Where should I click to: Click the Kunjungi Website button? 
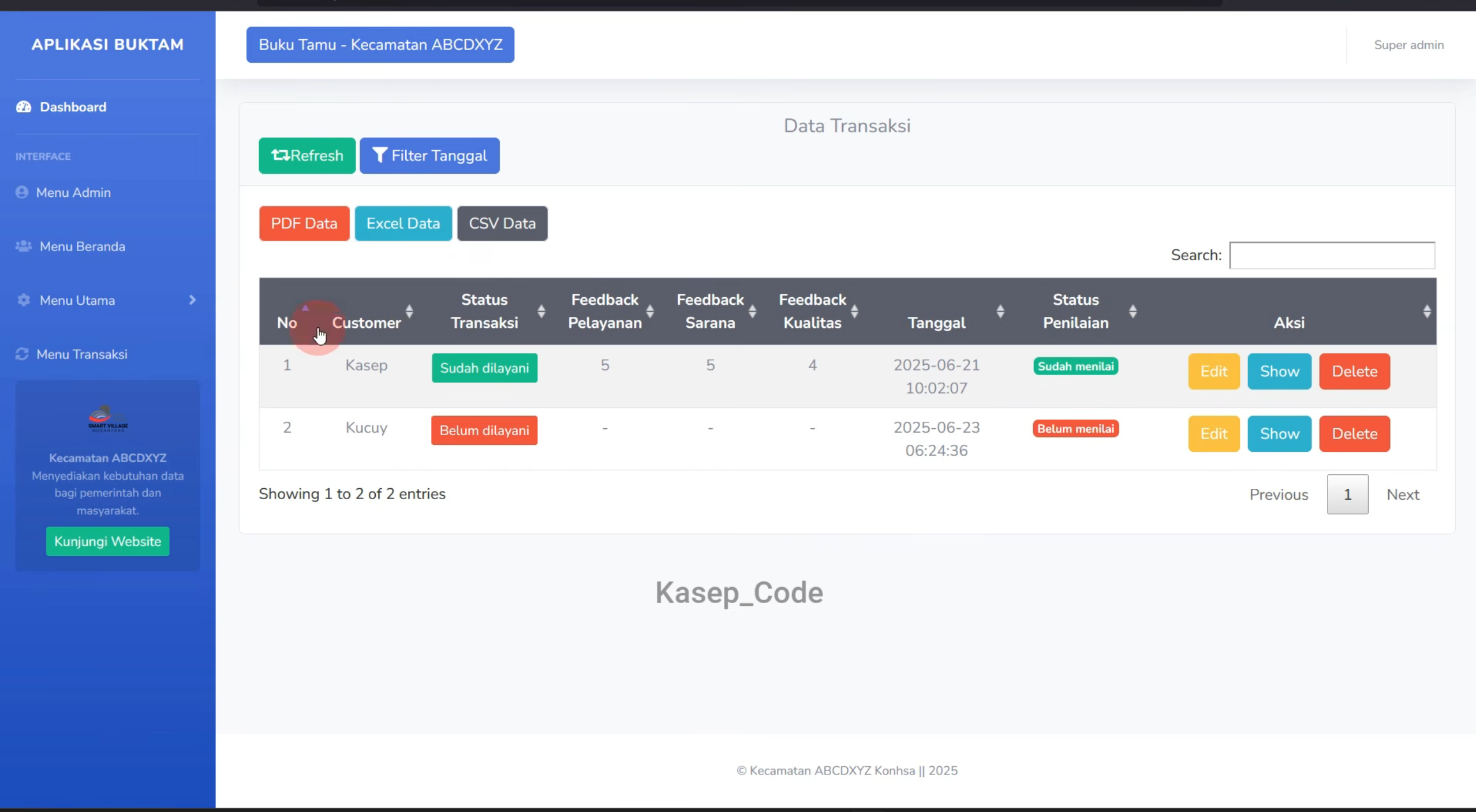point(108,541)
